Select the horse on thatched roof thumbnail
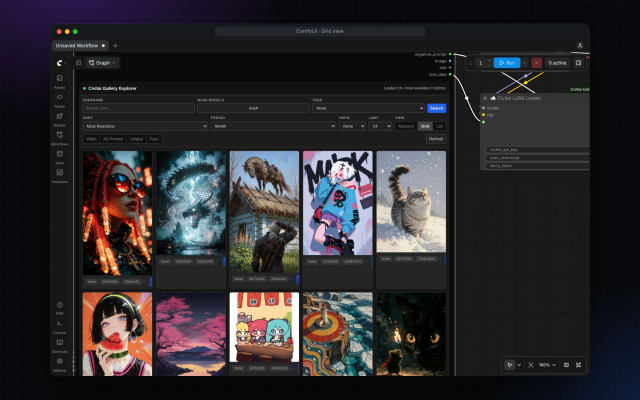This screenshot has height=400, width=640. point(264,212)
